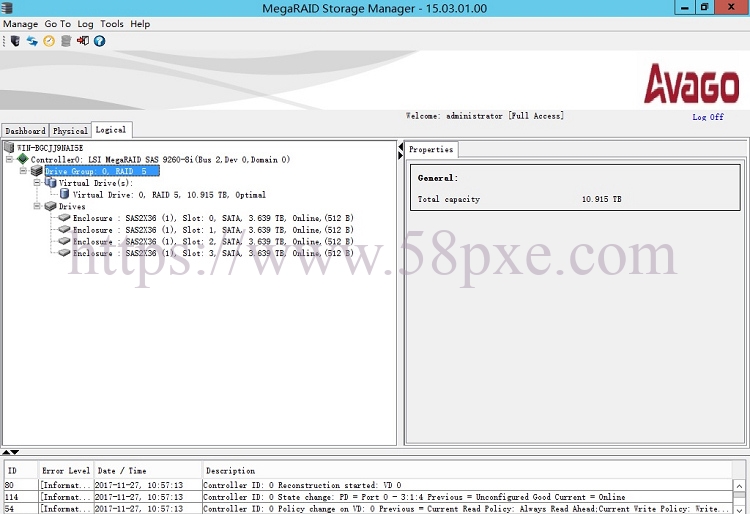Click log scrollbar up arrow
Viewport: 750px width, 514px height.
pos(739,486)
